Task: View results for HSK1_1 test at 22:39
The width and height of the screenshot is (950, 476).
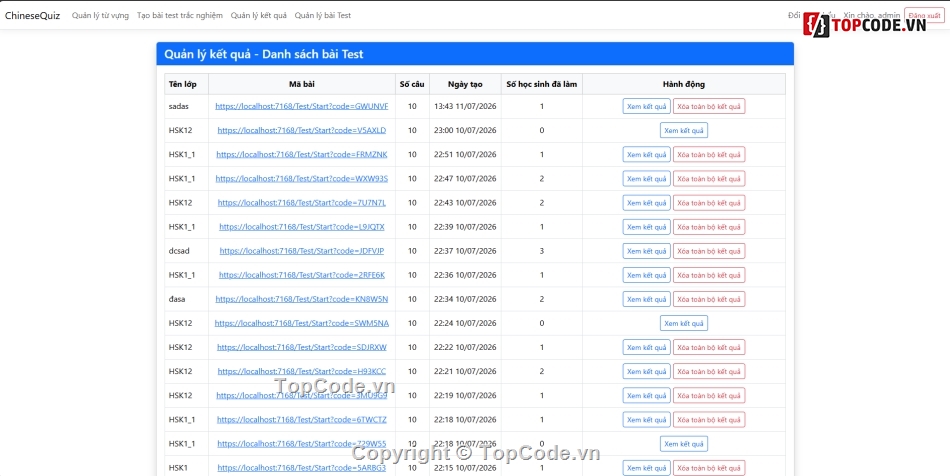Action: (646, 227)
